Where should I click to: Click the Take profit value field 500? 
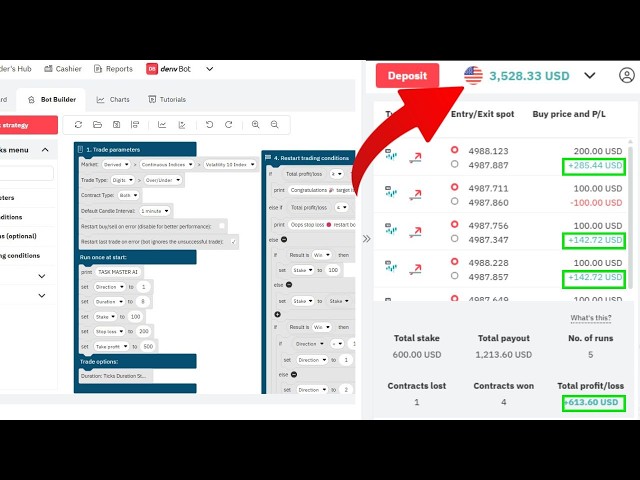click(x=148, y=347)
